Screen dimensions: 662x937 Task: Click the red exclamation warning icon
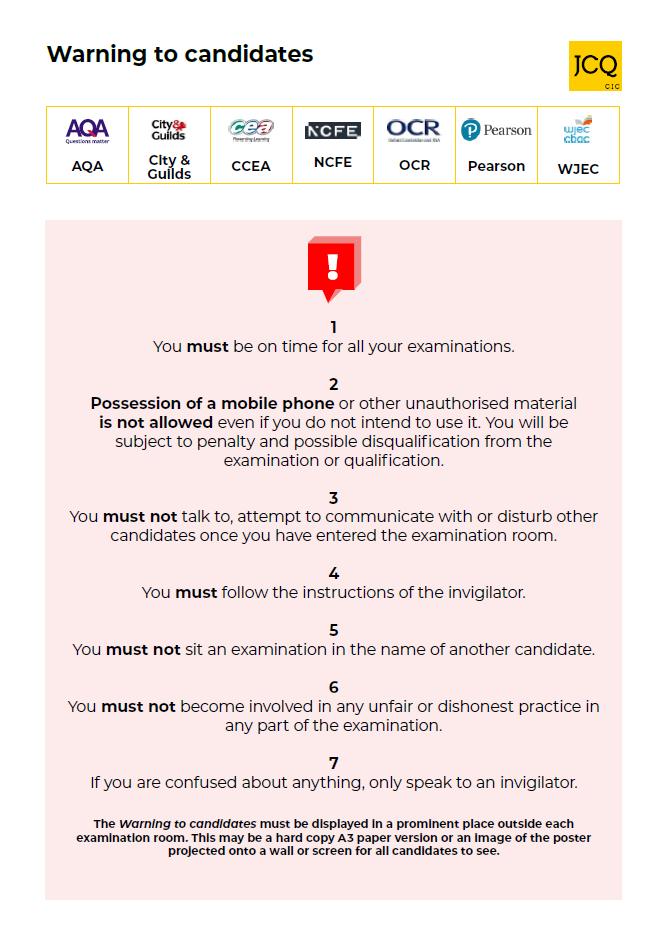333,268
